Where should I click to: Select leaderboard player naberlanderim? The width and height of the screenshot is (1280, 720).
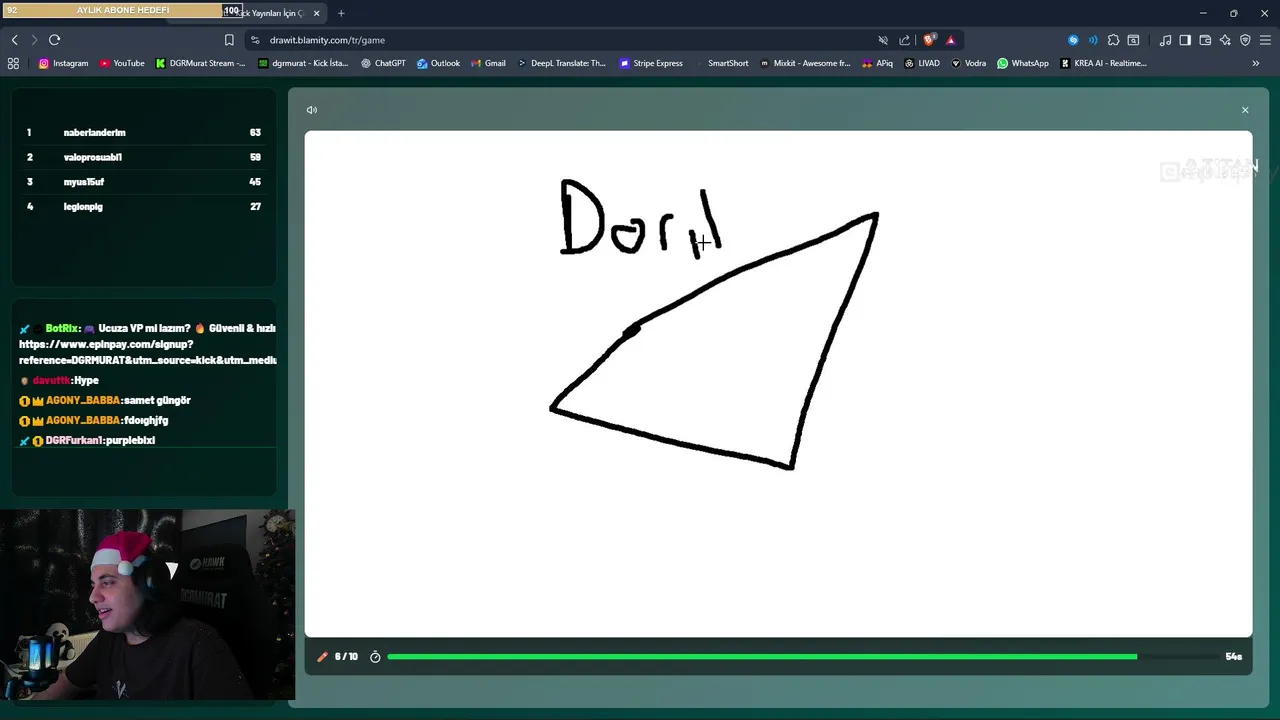click(144, 132)
